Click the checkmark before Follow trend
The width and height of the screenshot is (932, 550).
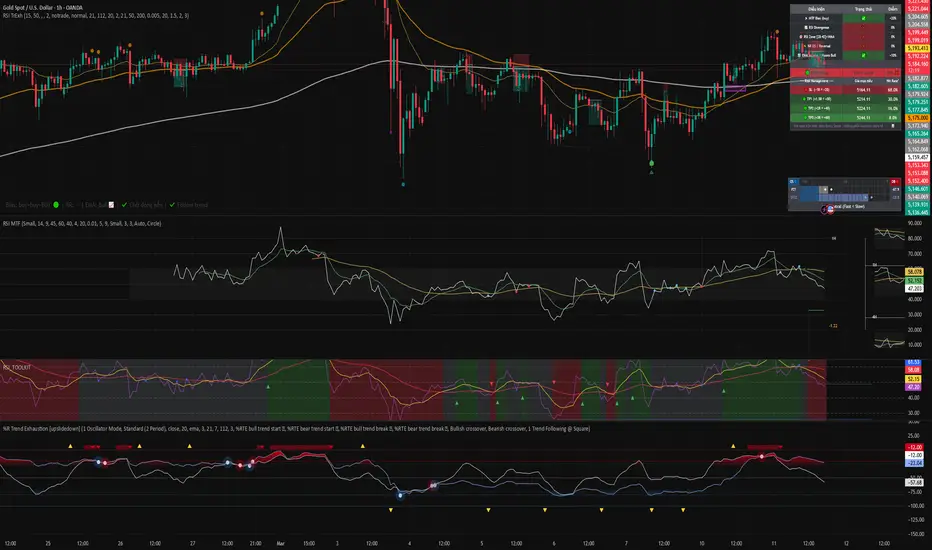pos(172,205)
